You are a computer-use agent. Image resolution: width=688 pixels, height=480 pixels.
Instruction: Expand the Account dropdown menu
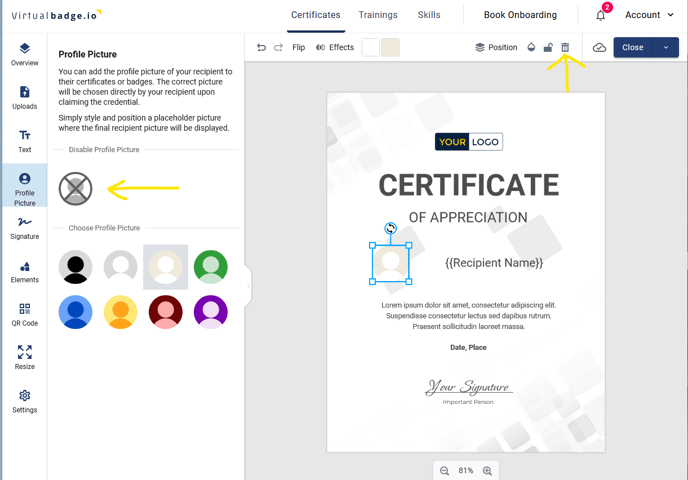pyautogui.click(x=649, y=15)
